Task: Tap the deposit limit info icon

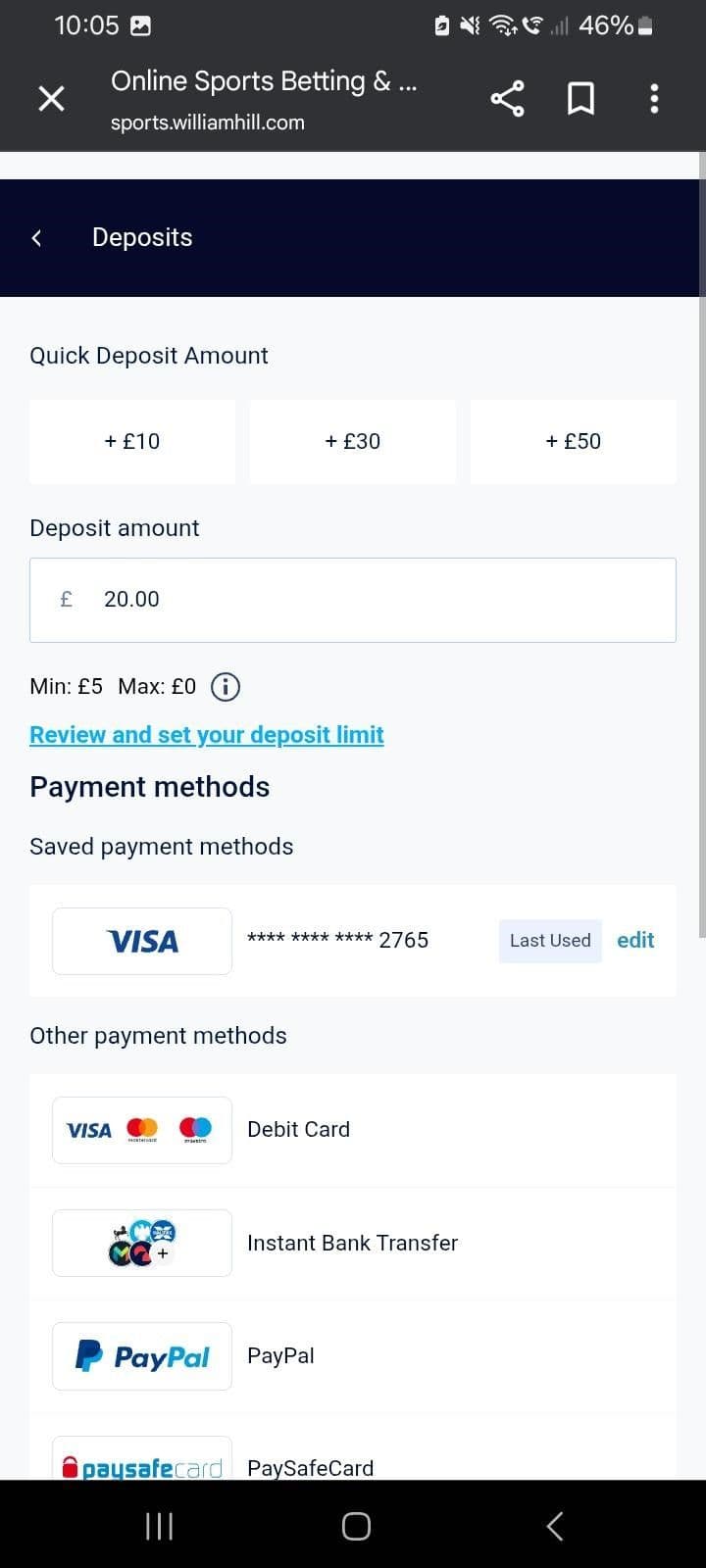Action: tap(225, 687)
